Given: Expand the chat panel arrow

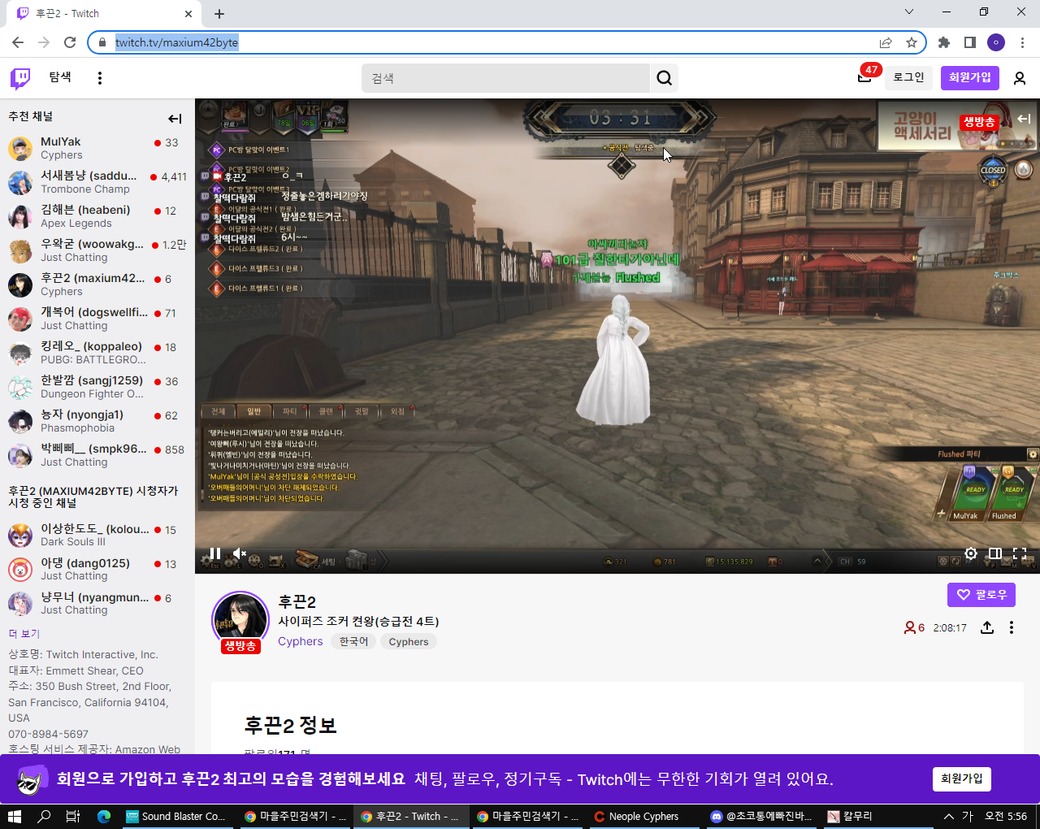Looking at the screenshot, I should tap(1023, 119).
